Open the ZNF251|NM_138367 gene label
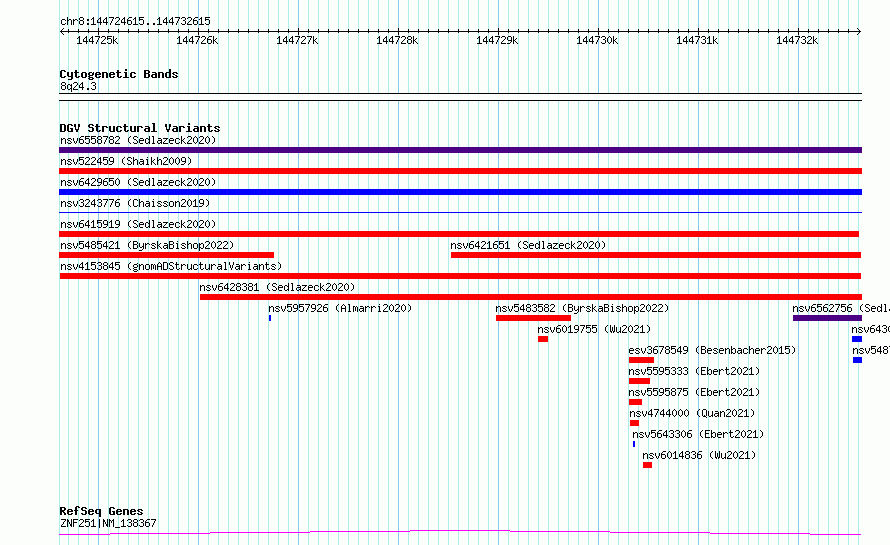 click(x=108, y=523)
